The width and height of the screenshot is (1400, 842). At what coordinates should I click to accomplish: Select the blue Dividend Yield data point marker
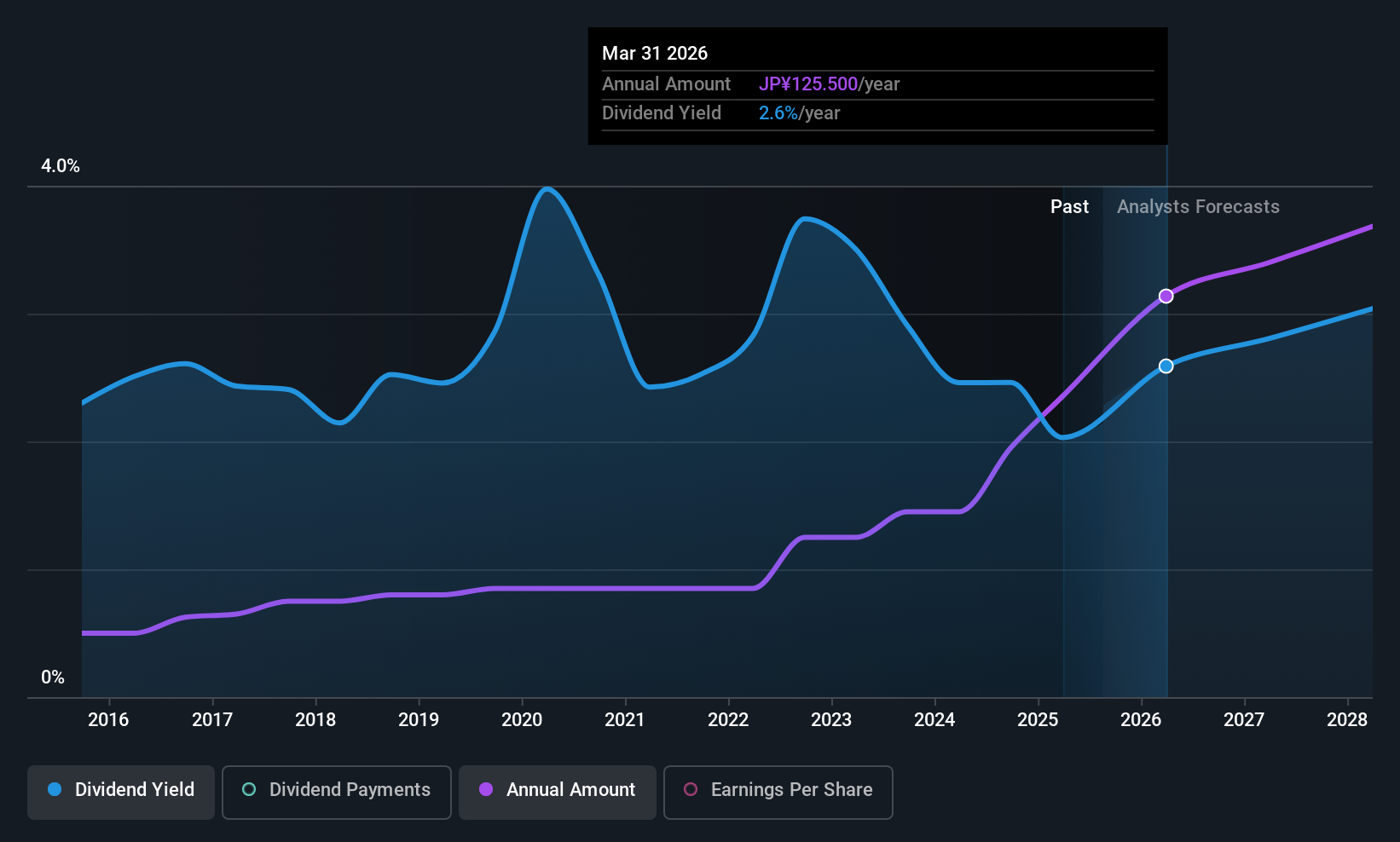(1166, 366)
